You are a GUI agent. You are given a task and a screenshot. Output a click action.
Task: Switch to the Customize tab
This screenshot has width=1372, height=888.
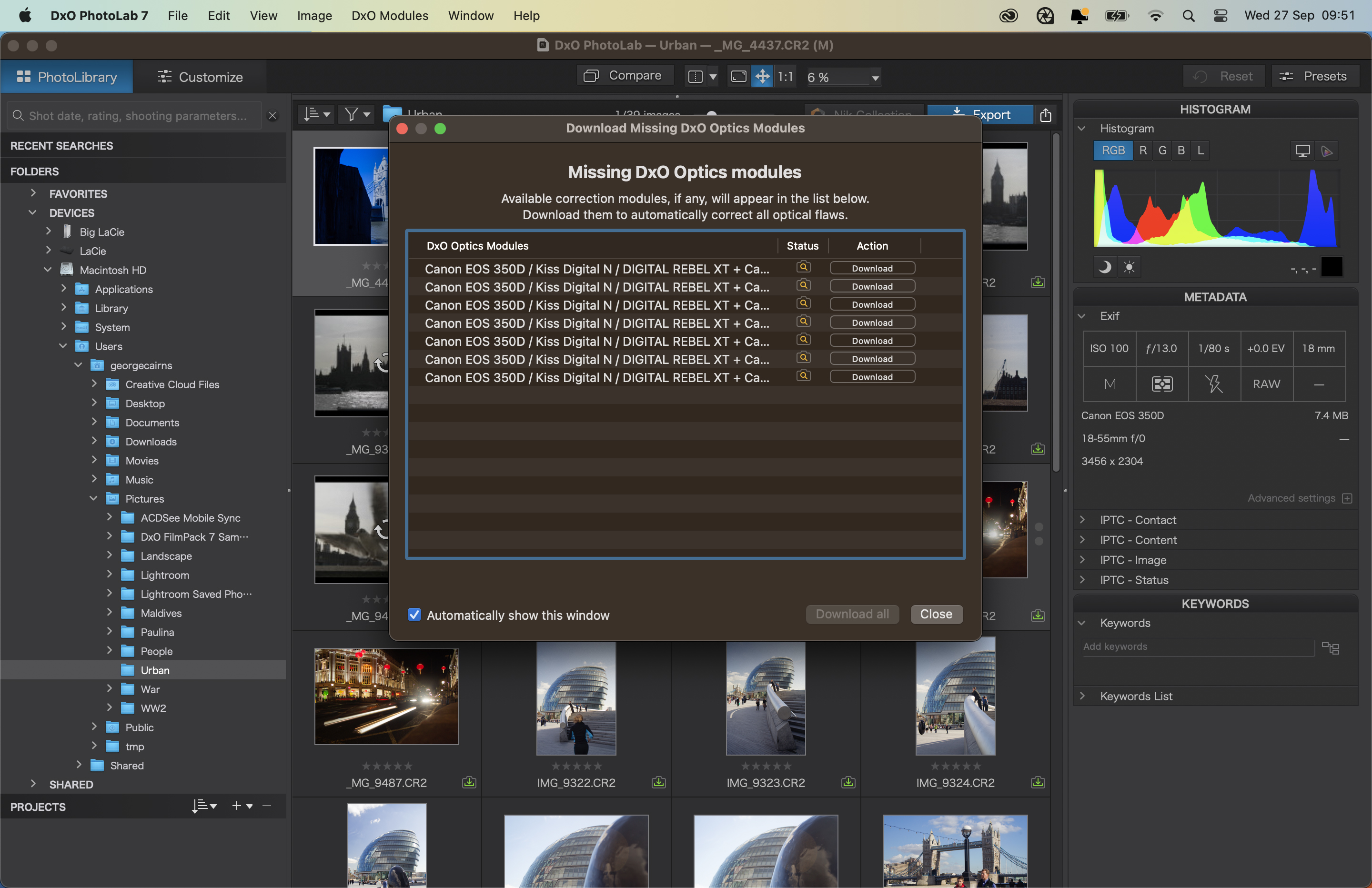[x=200, y=77]
